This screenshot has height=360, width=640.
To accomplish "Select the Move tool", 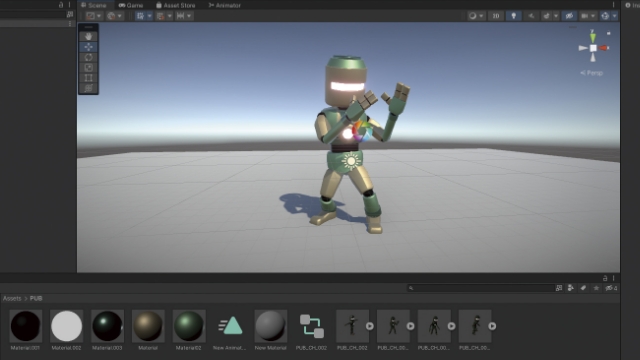I will pyautogui.click(x=88, y=47).
